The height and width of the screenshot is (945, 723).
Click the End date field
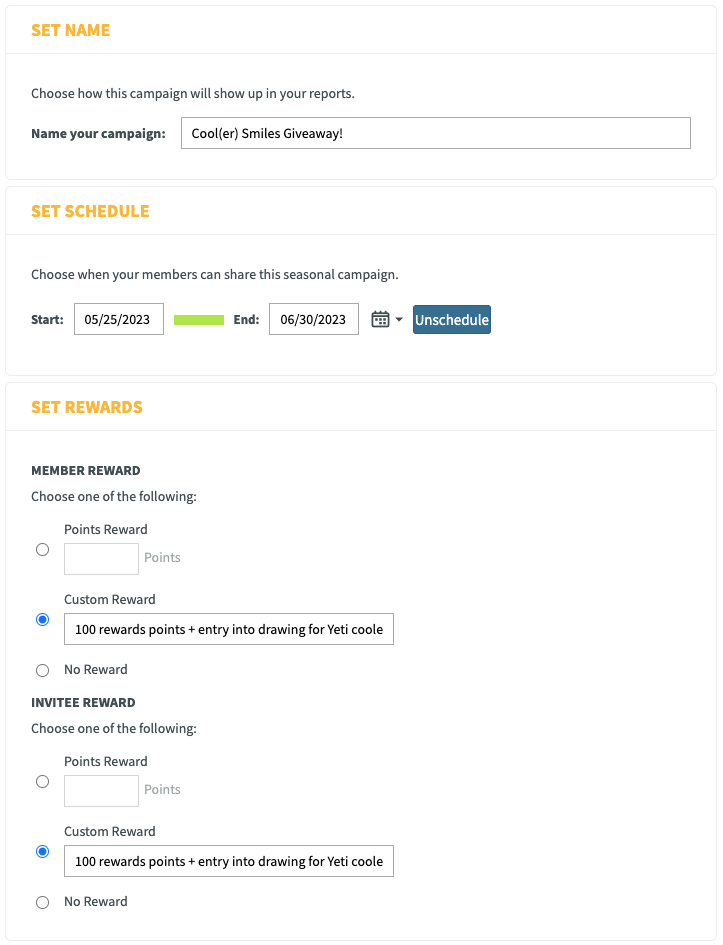(314, 319)
